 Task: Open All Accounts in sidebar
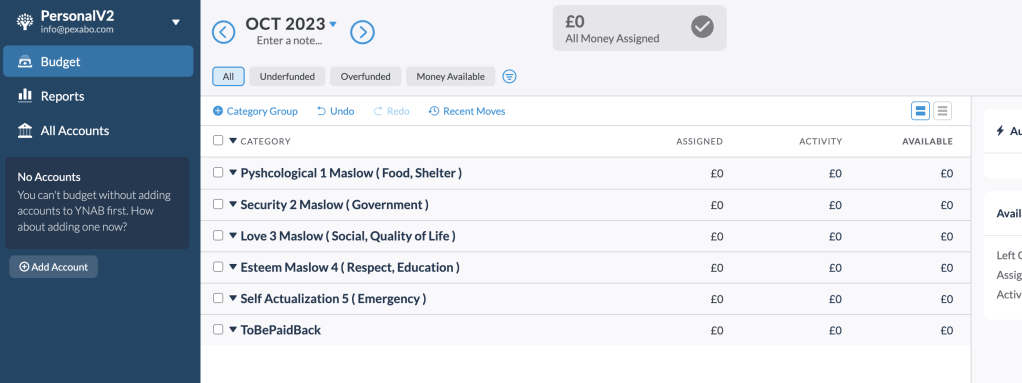pyautogui.click(x=98, y=130)
